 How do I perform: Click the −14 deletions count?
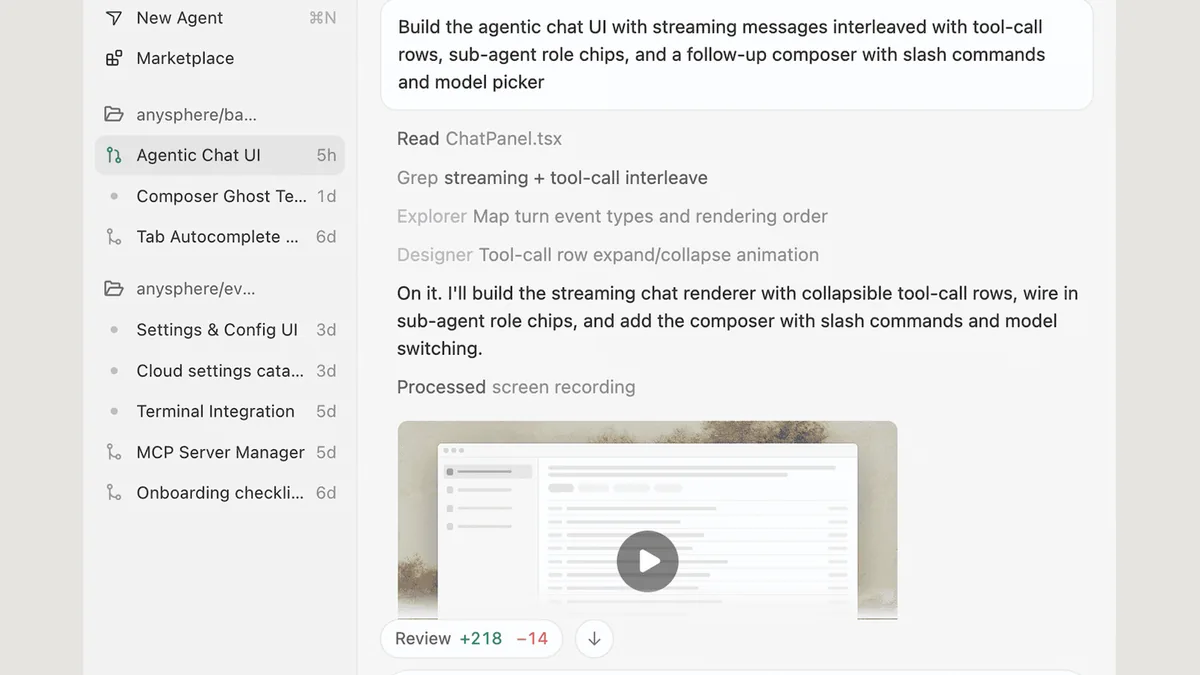[x=532, y=639]
